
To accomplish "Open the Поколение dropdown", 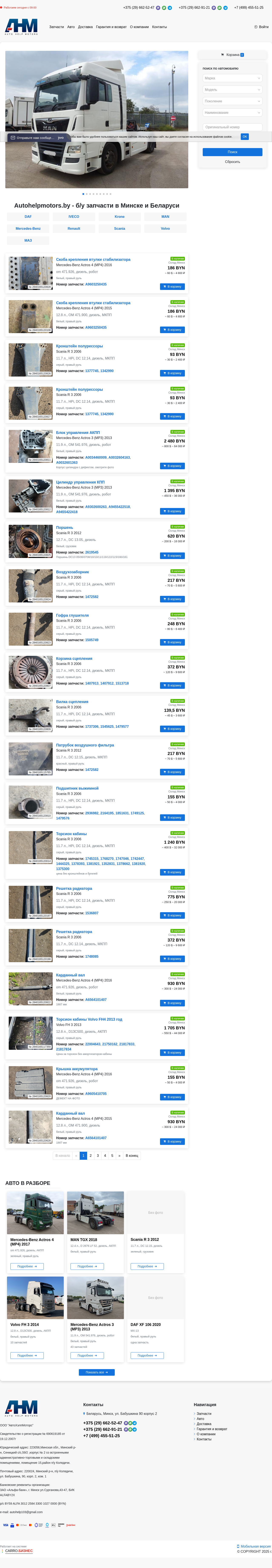I will pyautogui.click(x=232, y=101).
